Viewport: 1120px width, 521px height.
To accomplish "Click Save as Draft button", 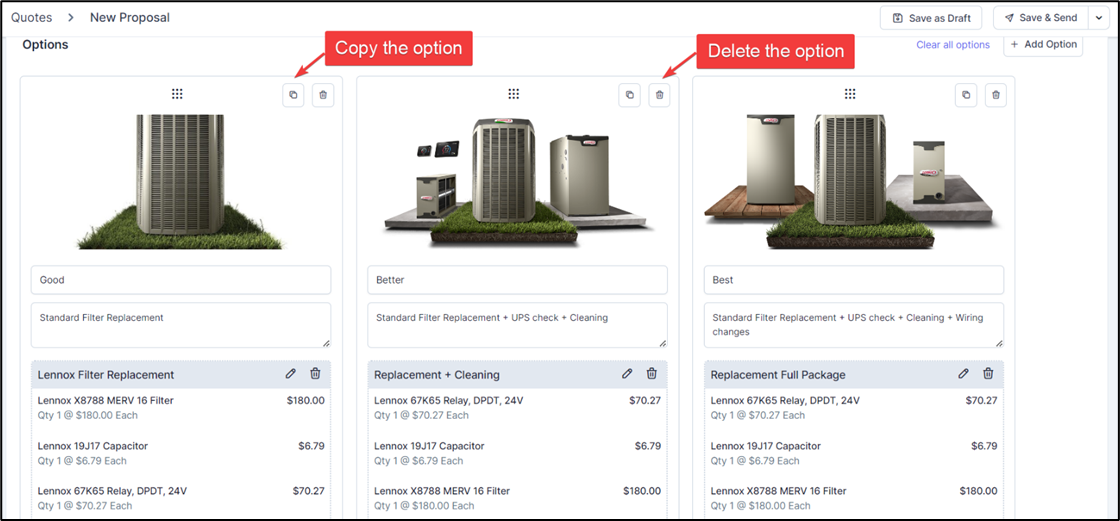I will (x=931, y=18).
